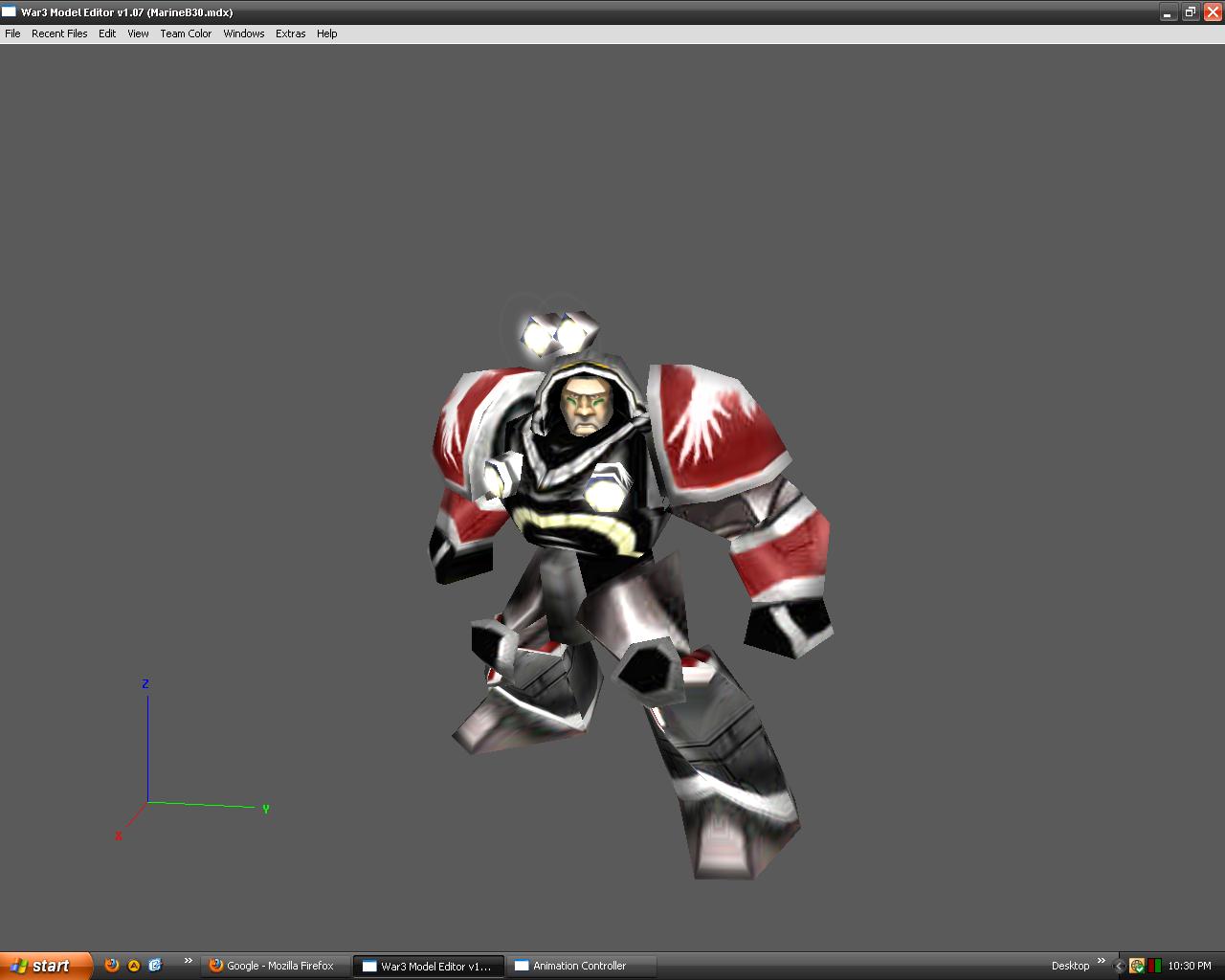This screenshot has width=1225, height=980.
Task: Open the File menu
Action: click(12, 33)
